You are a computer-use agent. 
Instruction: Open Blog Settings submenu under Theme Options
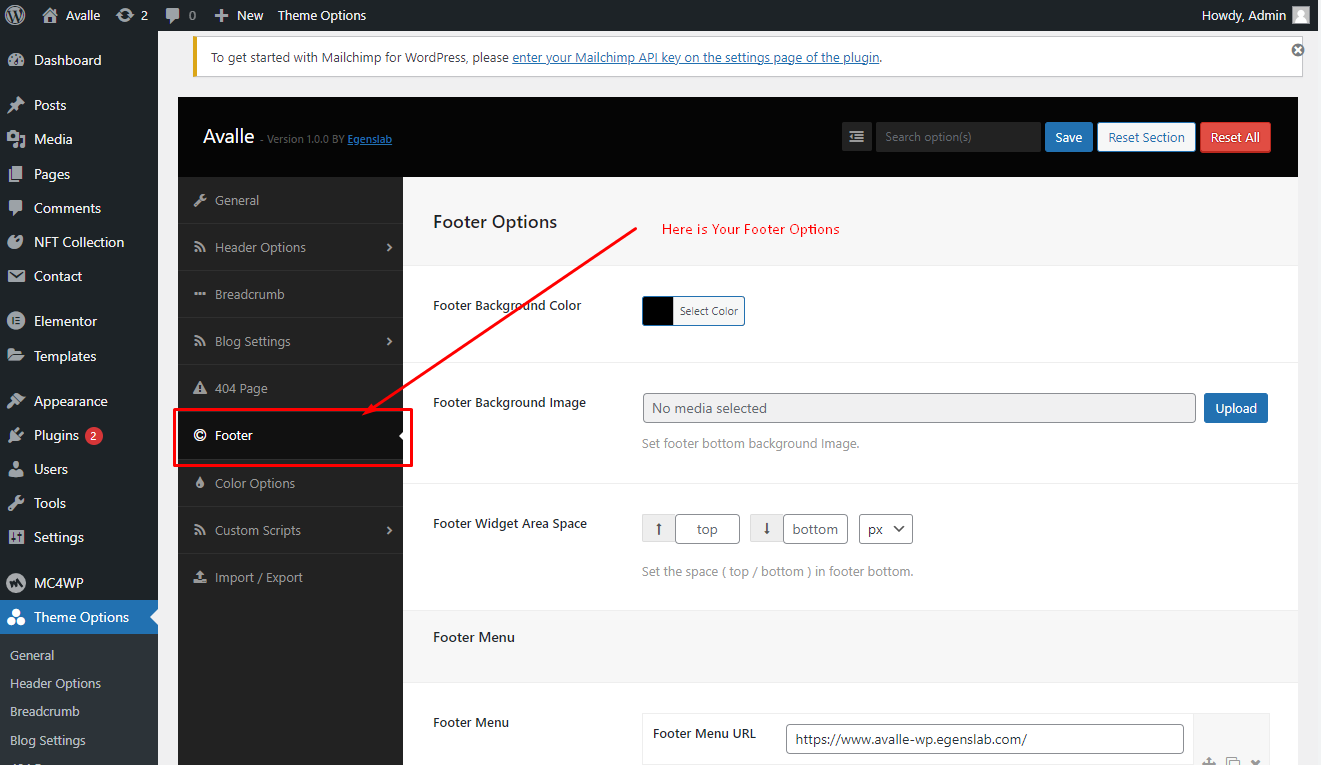48,741
